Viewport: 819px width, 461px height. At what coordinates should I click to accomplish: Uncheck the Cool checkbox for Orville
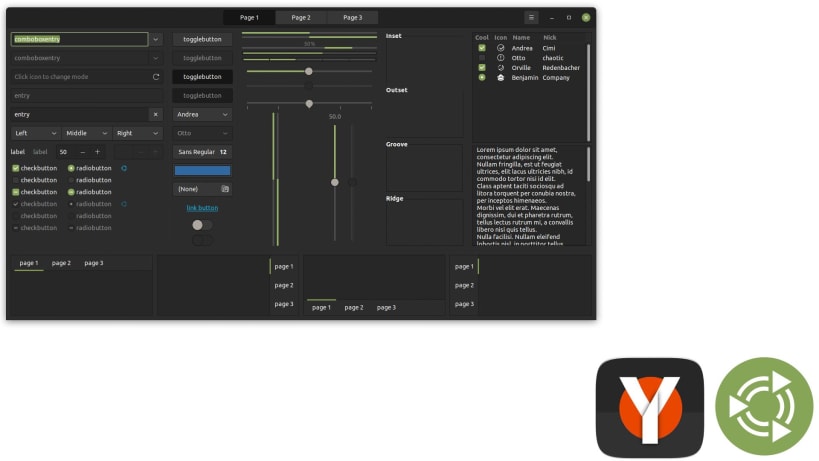pos(482,68)
